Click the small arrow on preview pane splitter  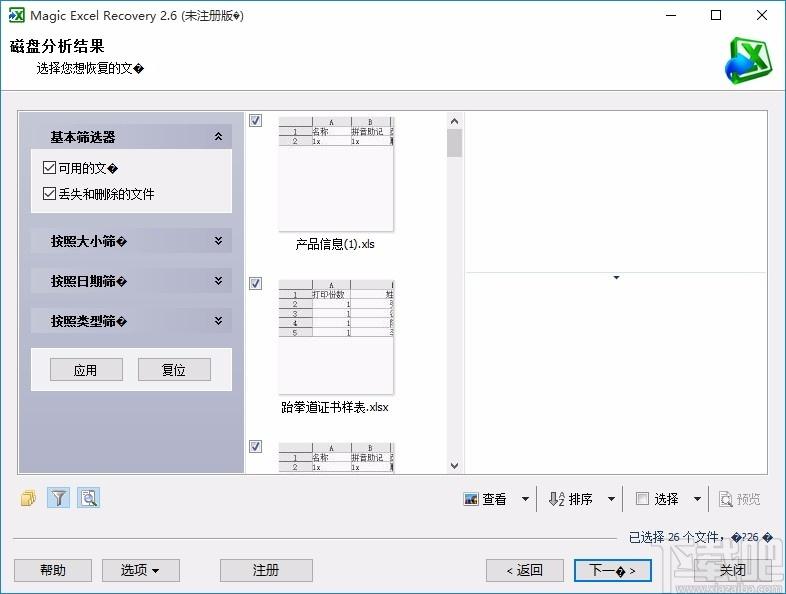point(617,277)
